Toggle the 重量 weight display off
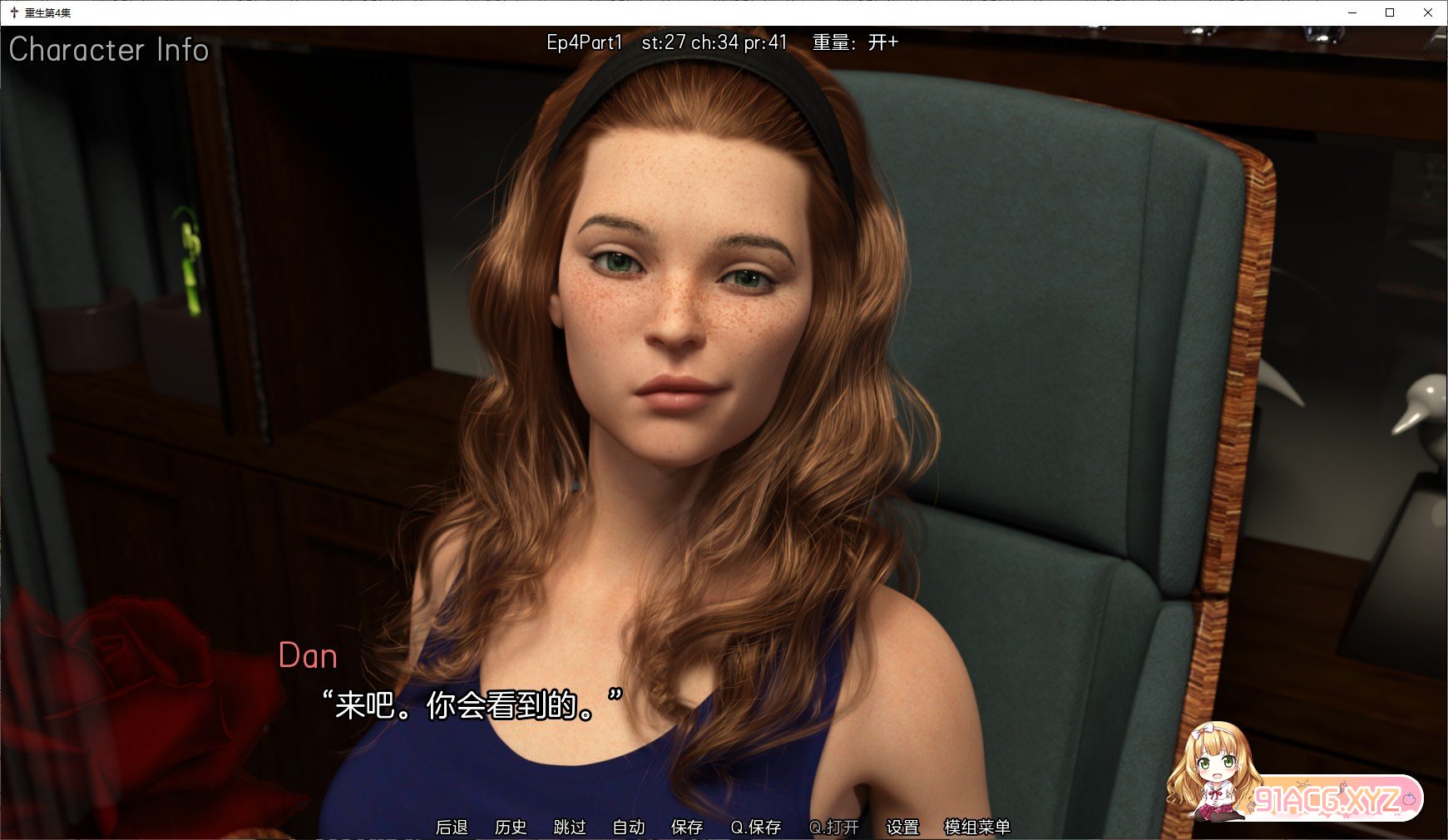 point(852,41)
